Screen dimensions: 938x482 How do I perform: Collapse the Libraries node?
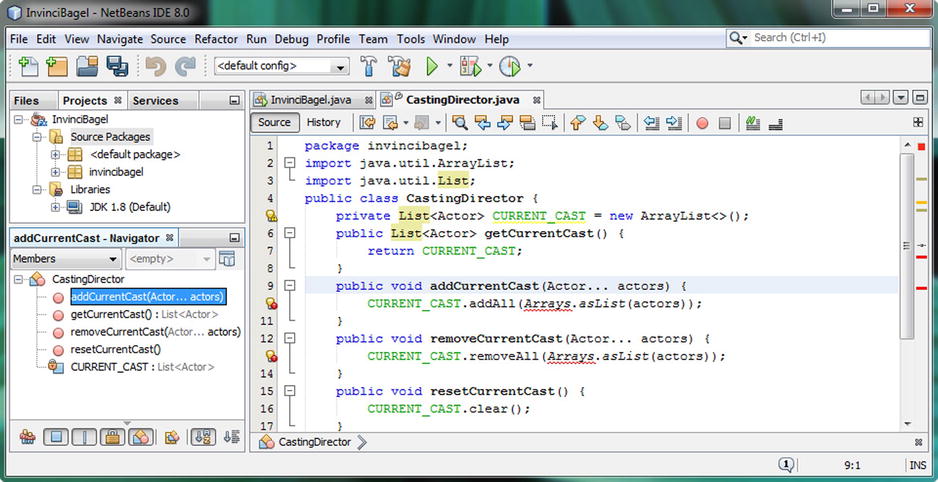(x=36, y=190)
